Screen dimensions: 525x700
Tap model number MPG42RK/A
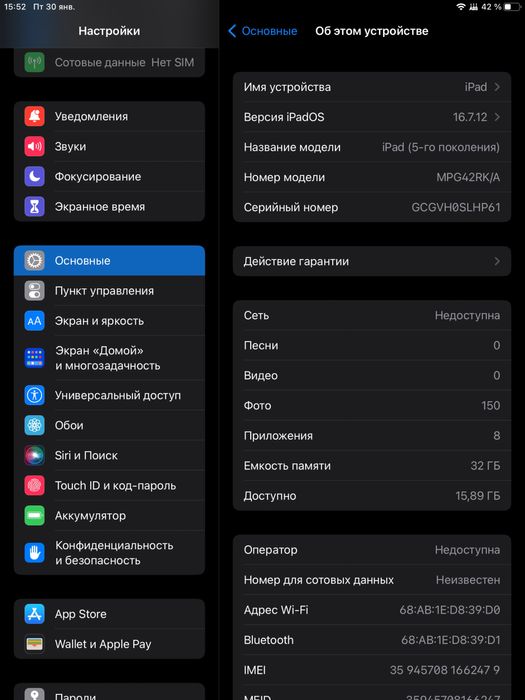pyautogui.click(x=468, y=177)
